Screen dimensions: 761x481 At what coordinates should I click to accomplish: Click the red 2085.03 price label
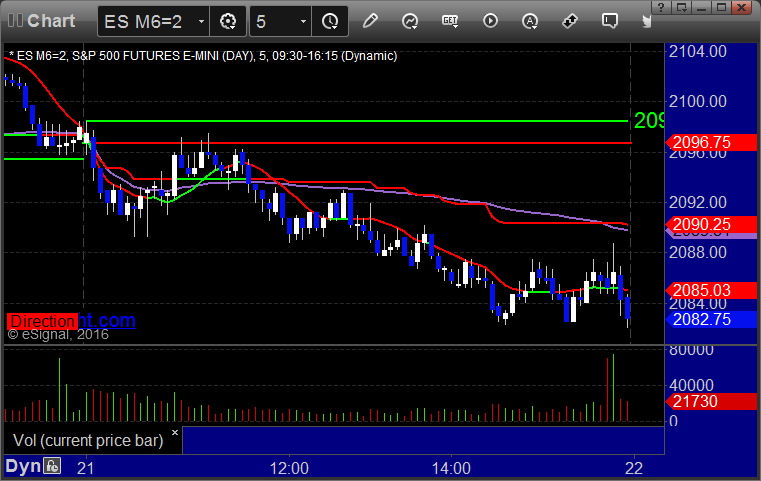711,290
